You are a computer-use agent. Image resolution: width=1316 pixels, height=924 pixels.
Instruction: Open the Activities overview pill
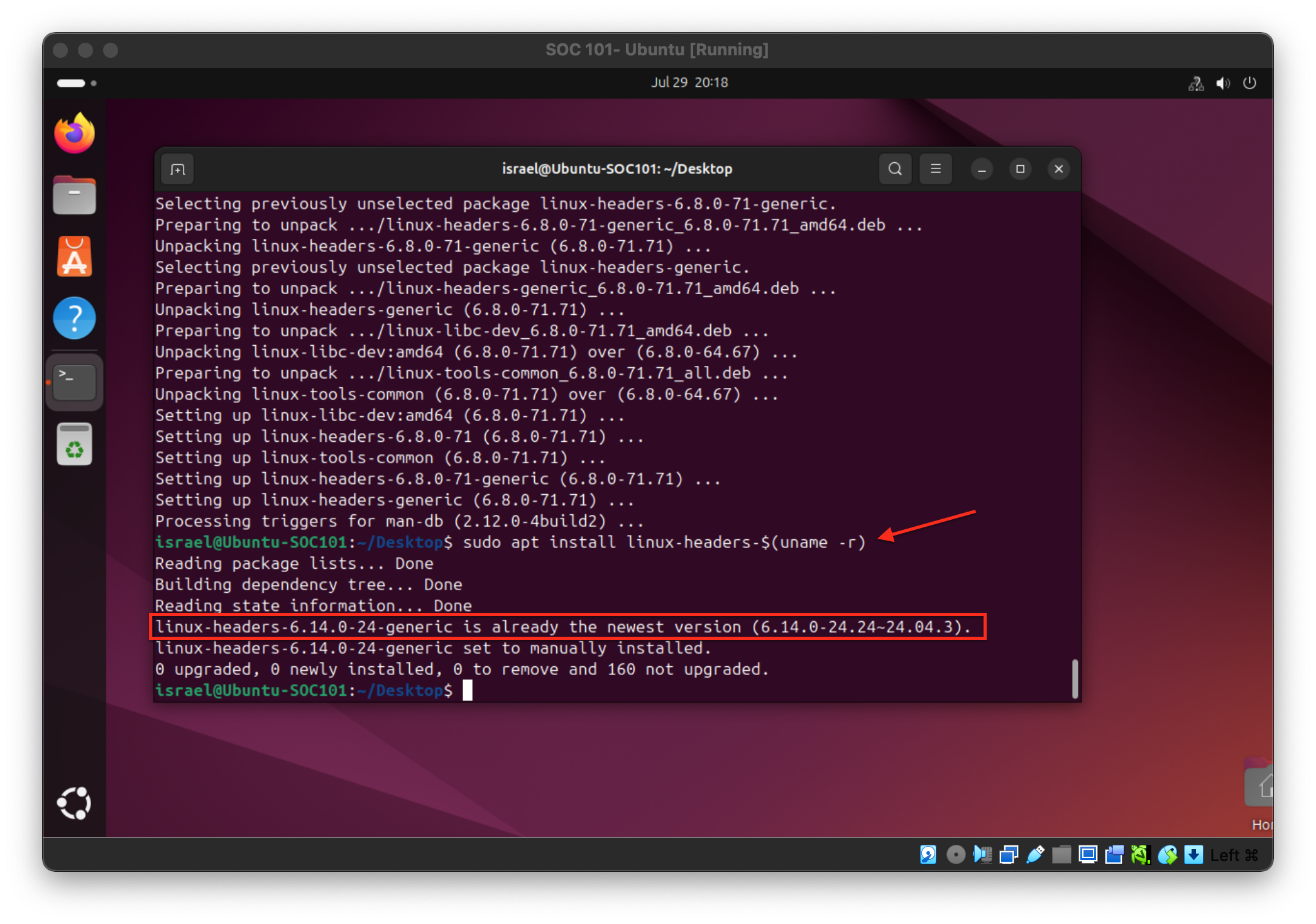76,83
